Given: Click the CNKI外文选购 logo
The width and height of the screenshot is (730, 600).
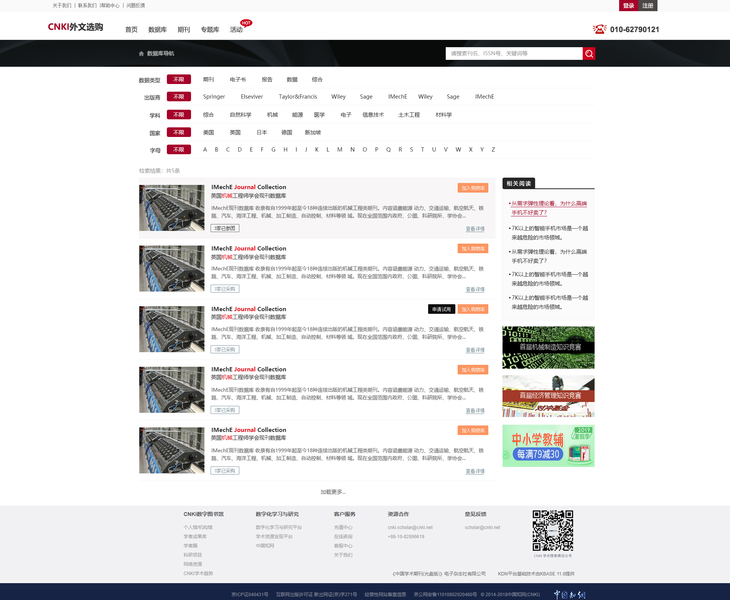Looking at the screenshot, I should pos(75,27).
